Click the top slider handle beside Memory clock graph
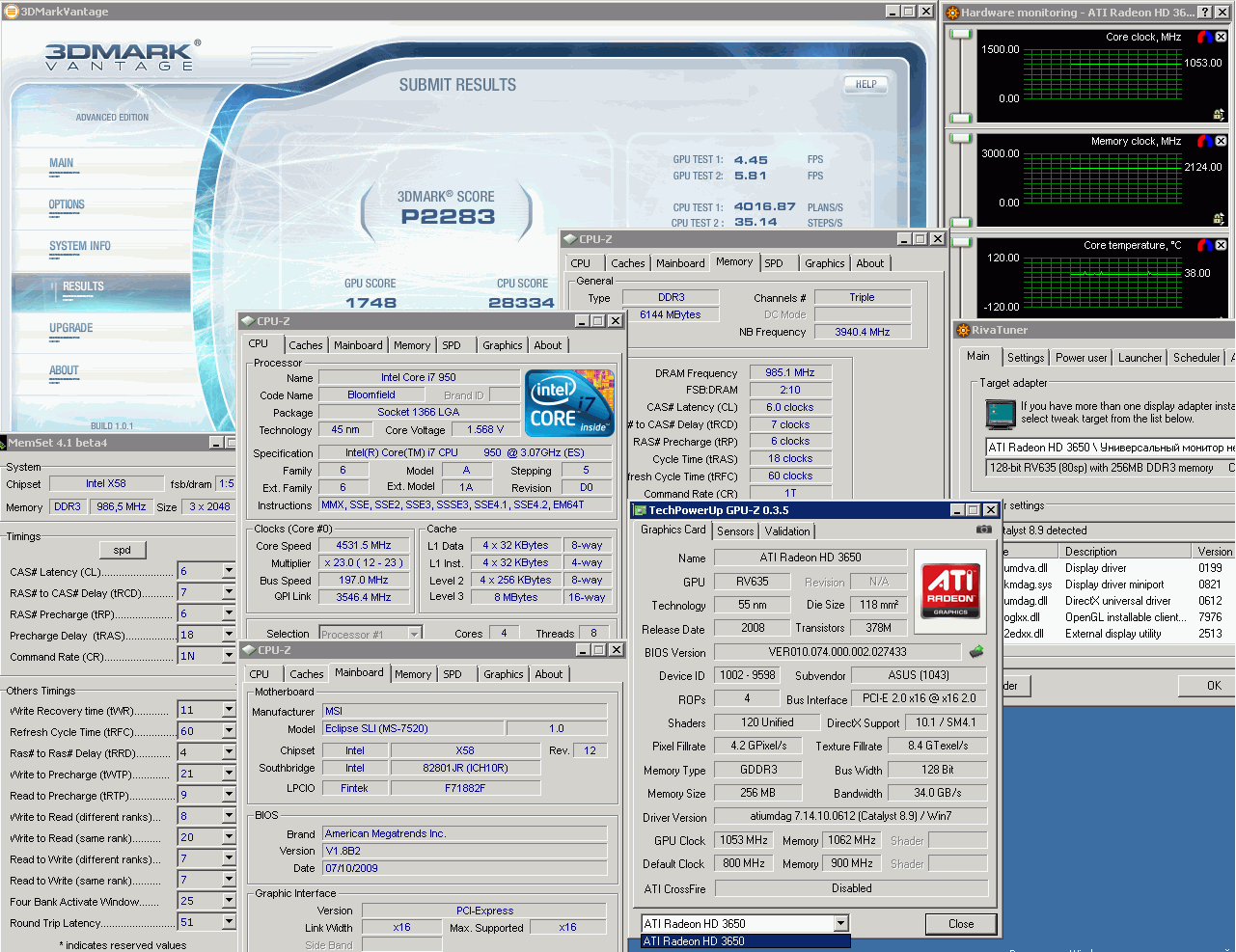 pos(960,139)
